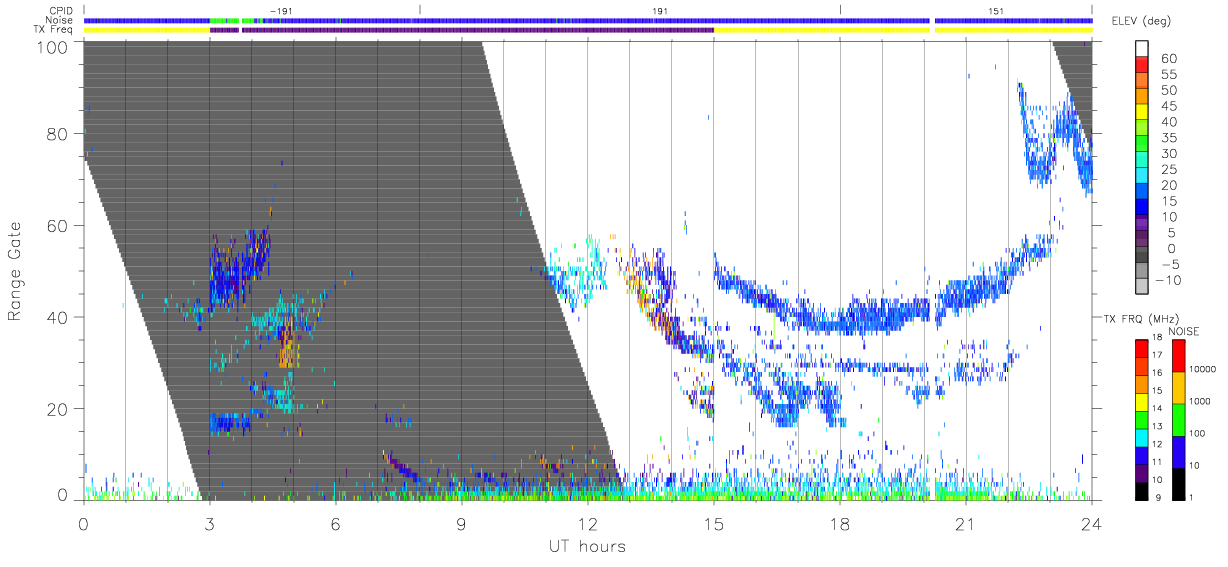Click the 'UT hours' x-axis title

(587, 546)
